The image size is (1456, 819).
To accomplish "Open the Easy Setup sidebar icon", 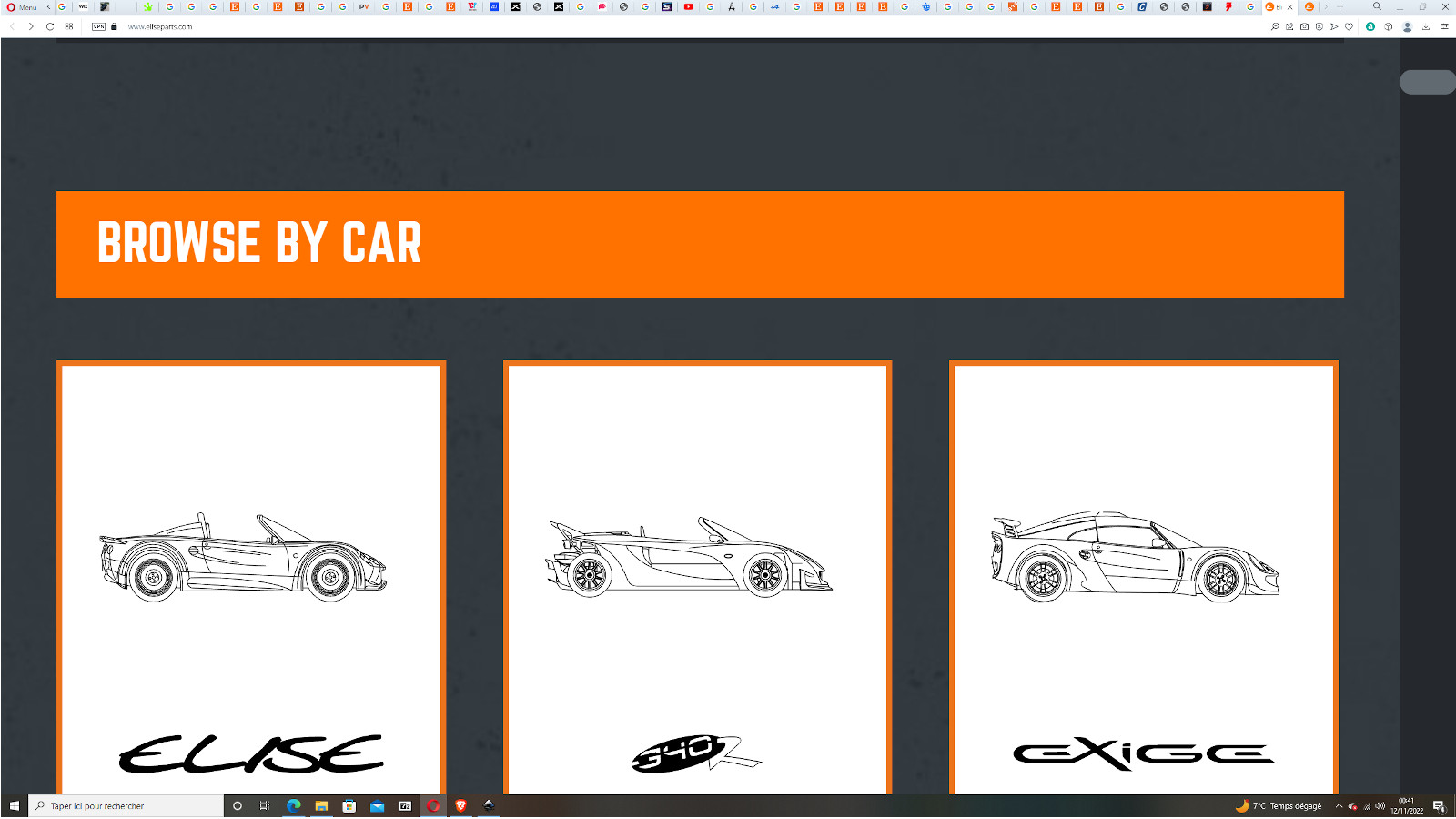I will pos(1444,26).
